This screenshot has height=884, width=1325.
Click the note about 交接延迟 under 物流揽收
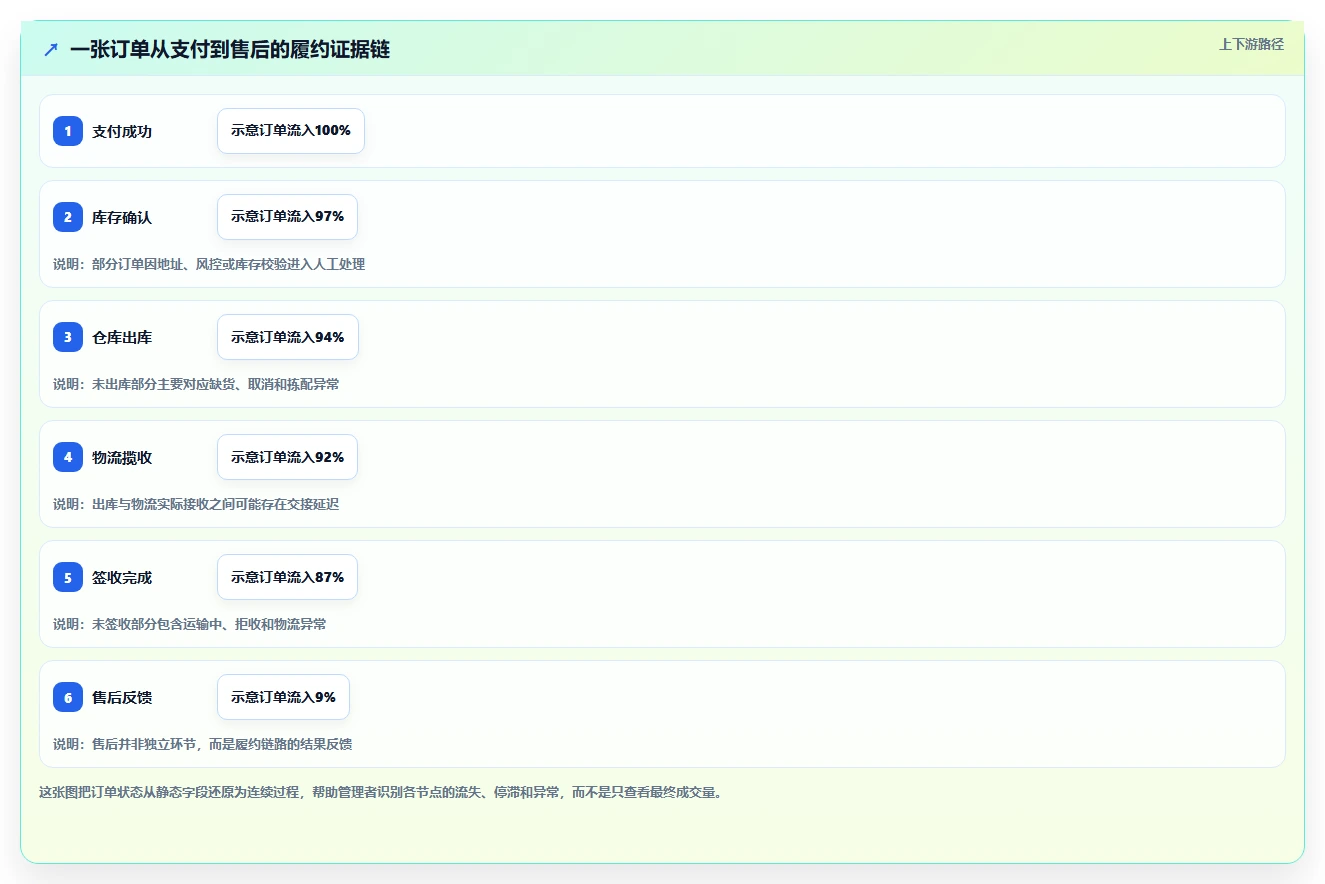point(196,504)
